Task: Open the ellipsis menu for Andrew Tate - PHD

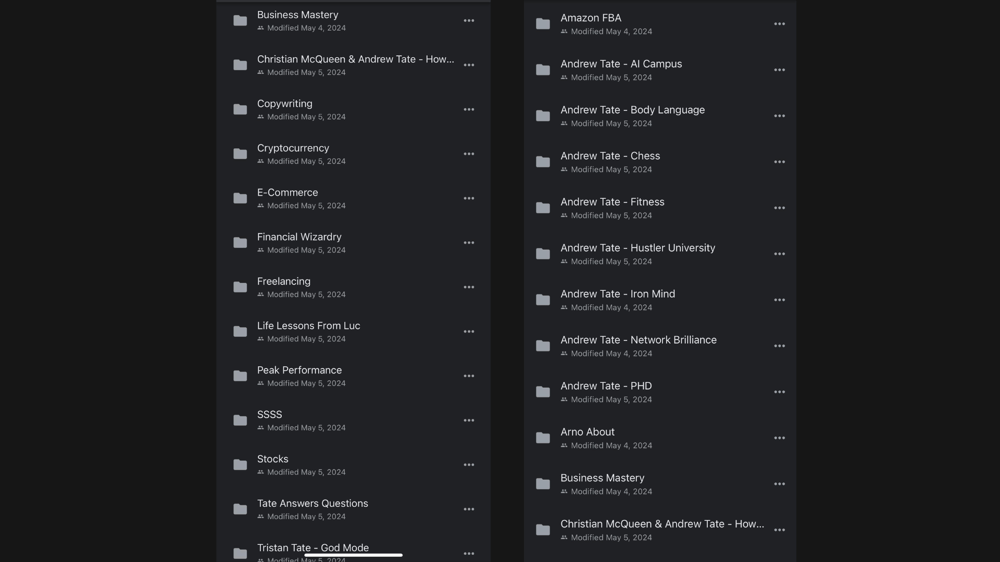Action: click(x=779, y=392)
